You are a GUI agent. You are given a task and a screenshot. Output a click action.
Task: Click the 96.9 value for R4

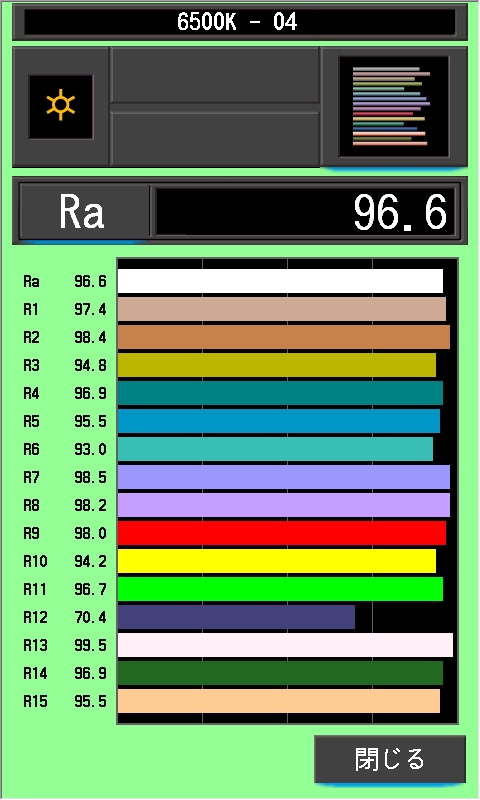[x=90, y=394]
